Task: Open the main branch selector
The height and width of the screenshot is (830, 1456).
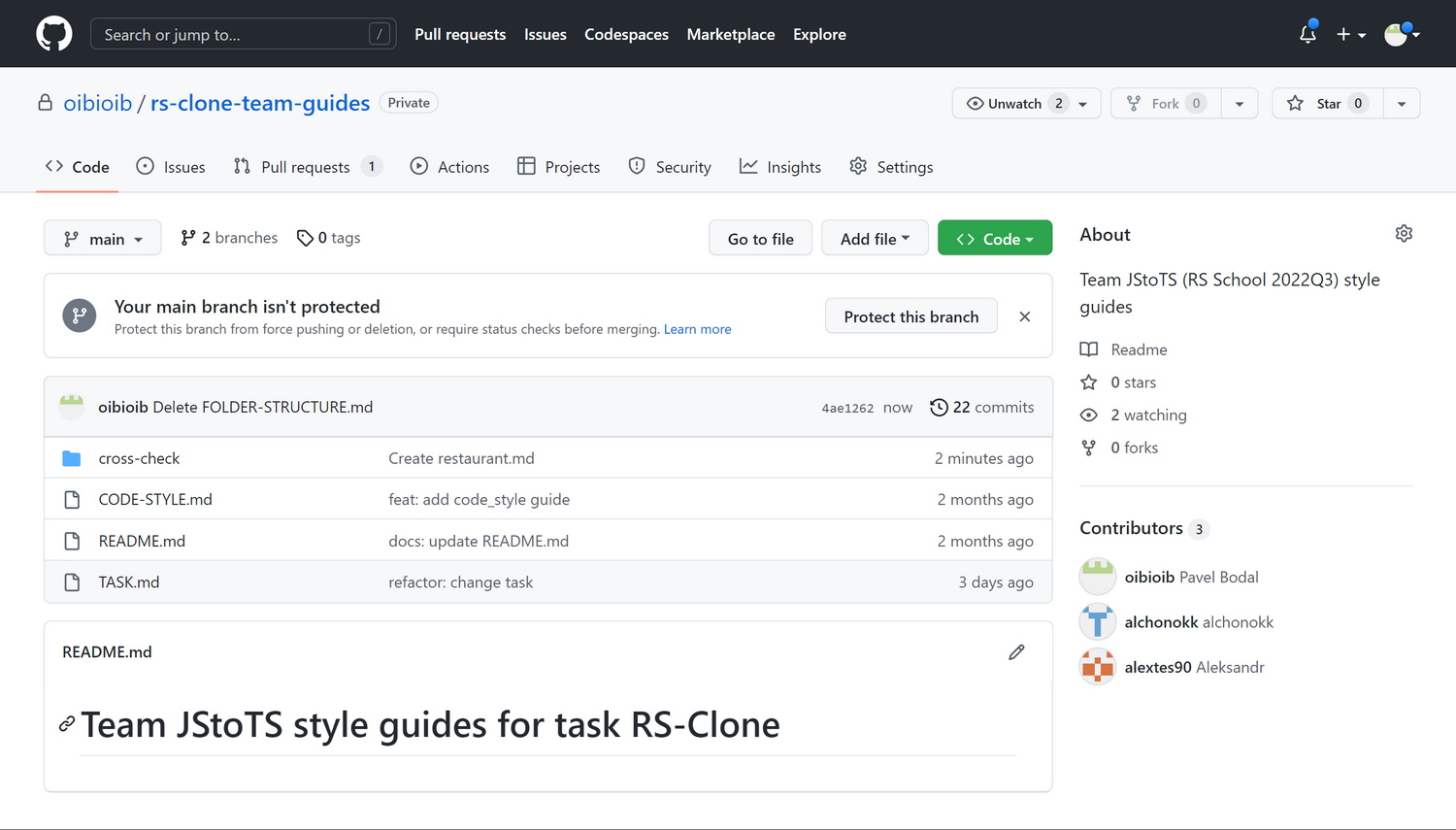Action: coord(103,239)
